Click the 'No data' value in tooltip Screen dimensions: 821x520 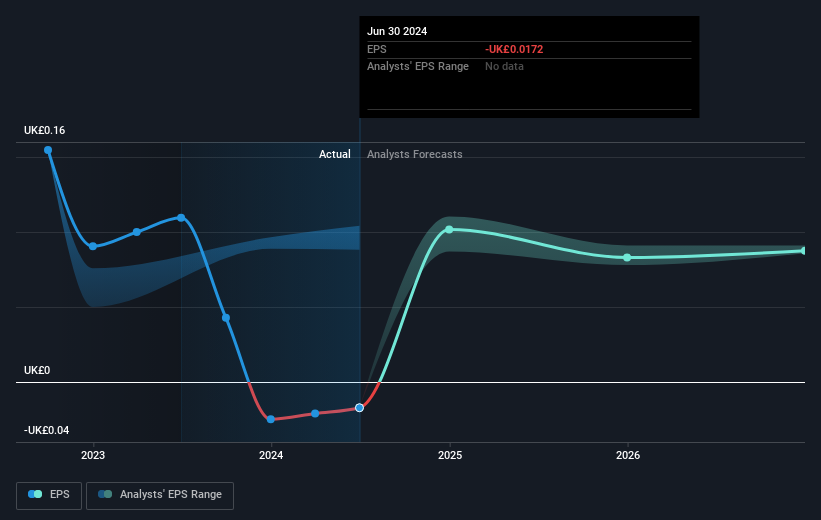point(504,67)
